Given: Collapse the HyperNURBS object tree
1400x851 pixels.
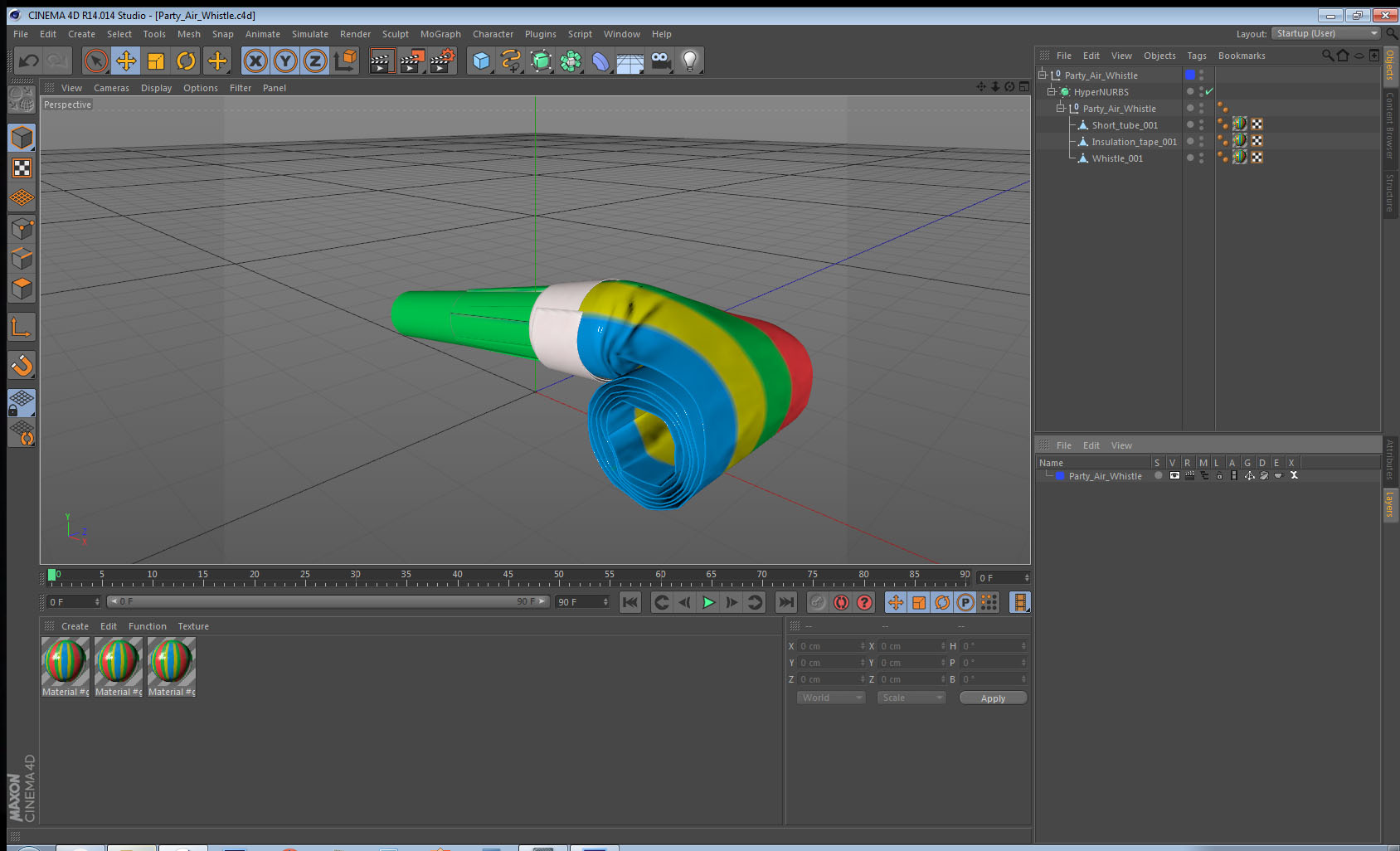Looking at the screenshot, I should coord(1051,91).
